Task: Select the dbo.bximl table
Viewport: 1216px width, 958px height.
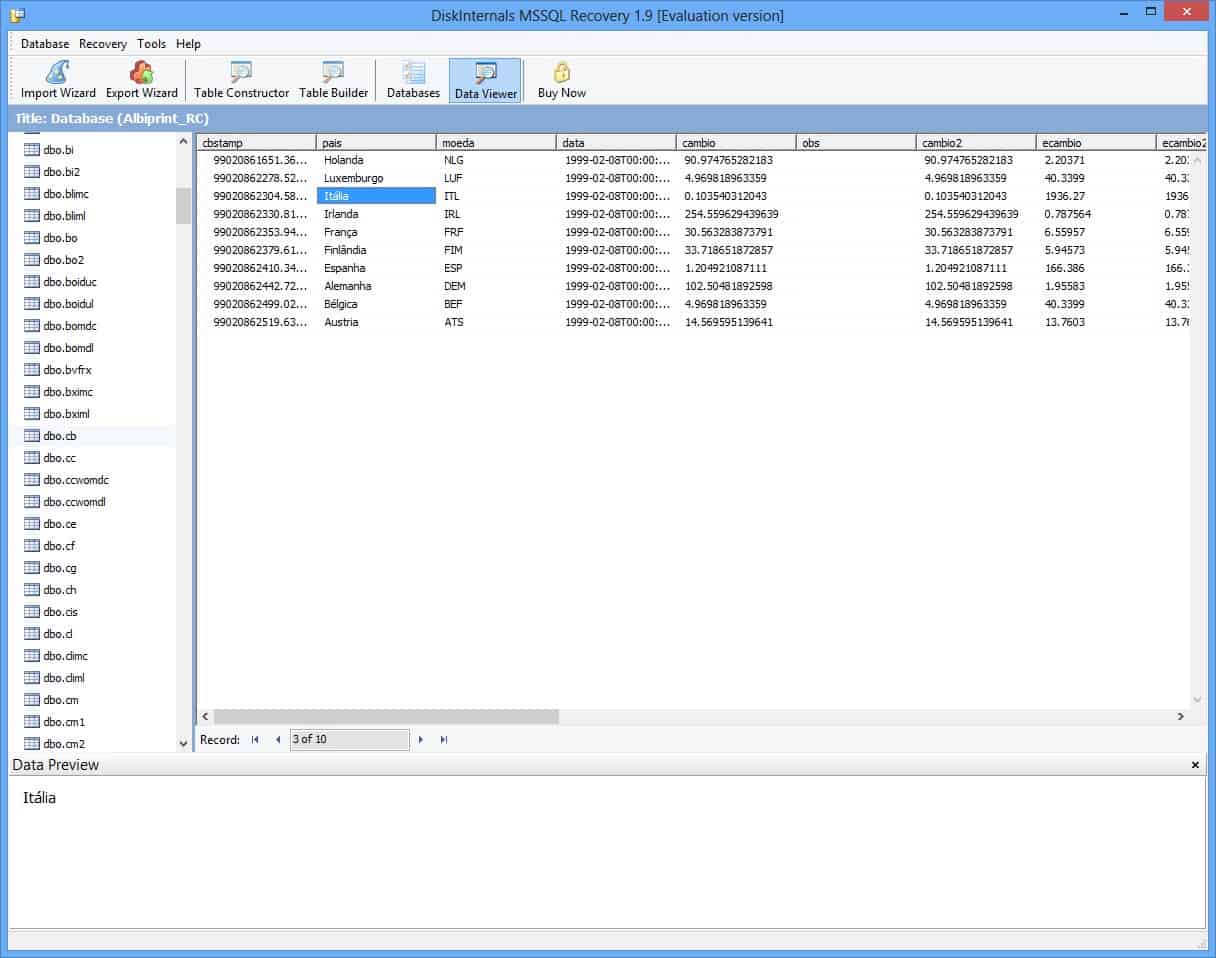Action: click(67, 414)
